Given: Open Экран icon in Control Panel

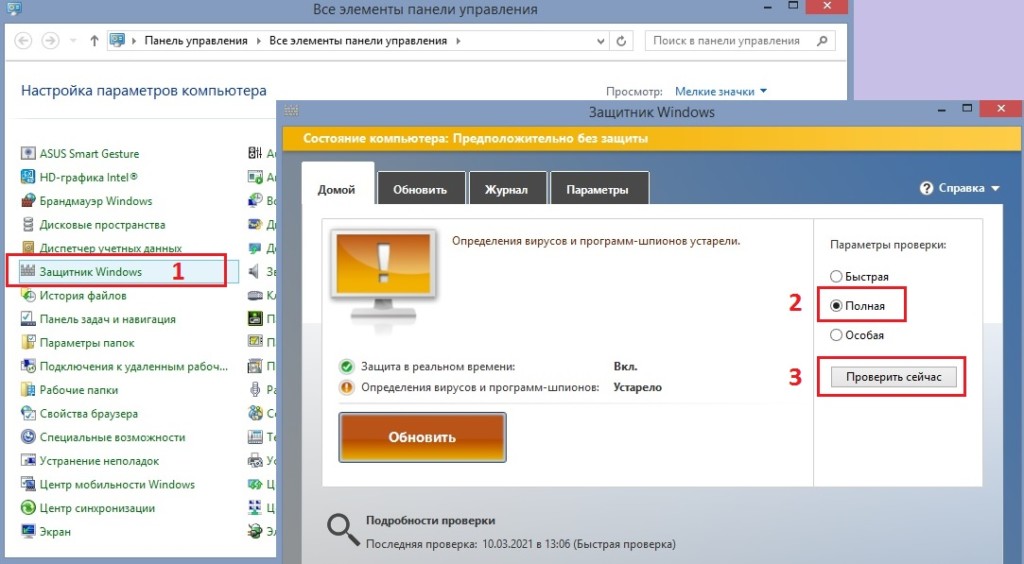Looking at the screenshot, I should (28, 531).
